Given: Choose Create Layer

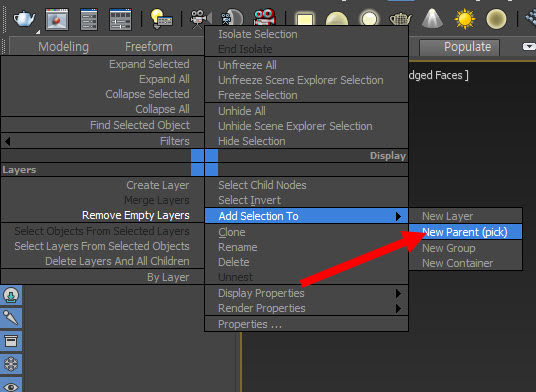Looking at the screenshot, I should pos(103,185).
